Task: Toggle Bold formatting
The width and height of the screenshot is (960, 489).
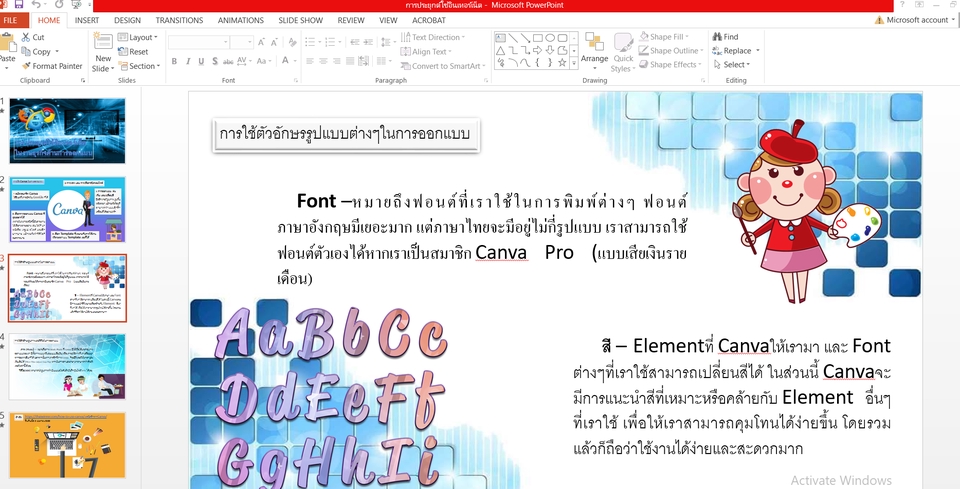Action: (x=174, y=61)
